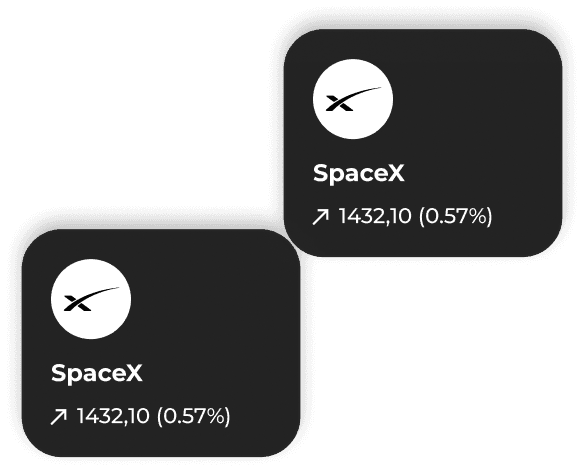The image size is (582, 469).
Task: Click the upward trend arrow in lower-left card
Action: [x=58, y=416]
